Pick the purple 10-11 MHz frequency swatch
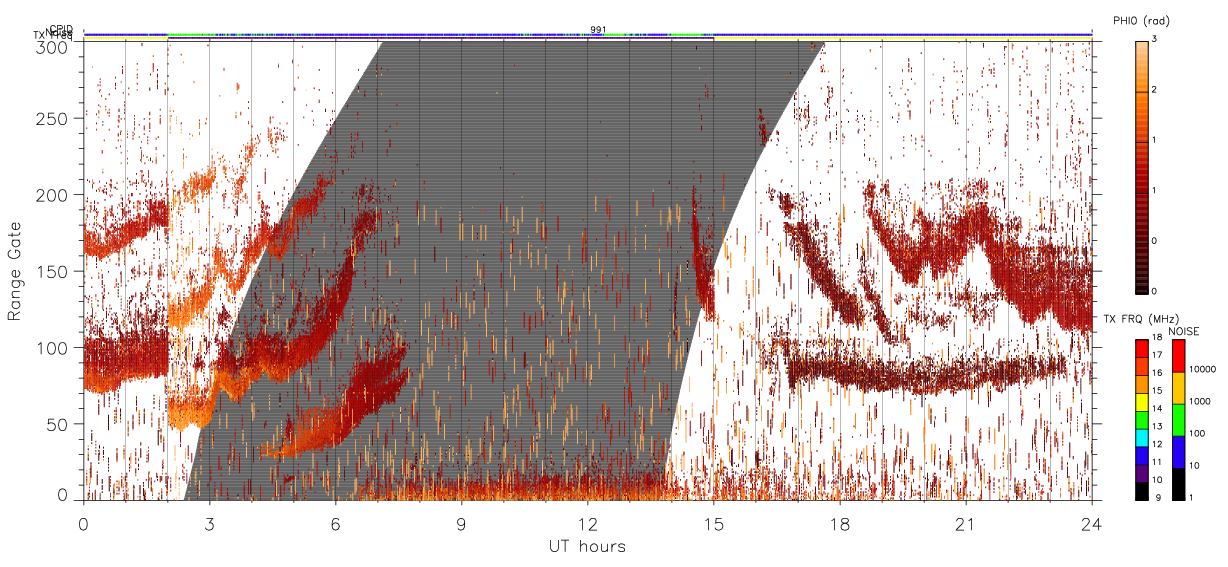Screen dimensions: 1228x567 point(1141,471)
